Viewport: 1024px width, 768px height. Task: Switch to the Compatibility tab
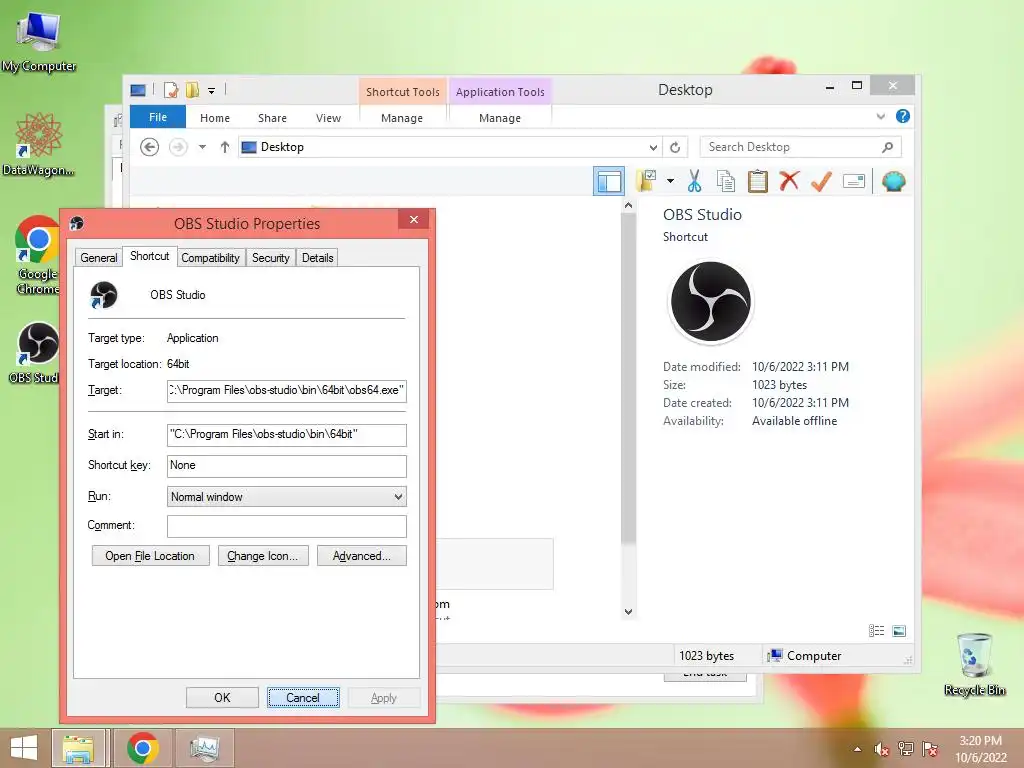click(x=210, y=258)
